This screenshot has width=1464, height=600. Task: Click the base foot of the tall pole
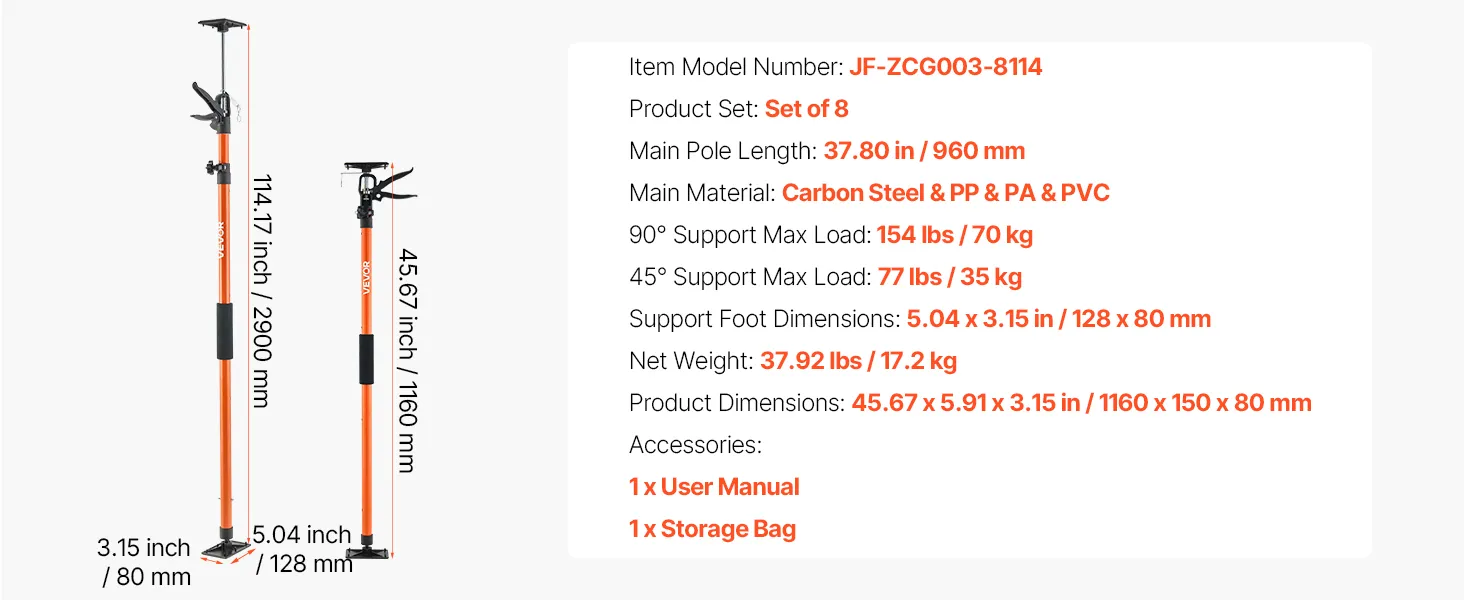(225, 549)
